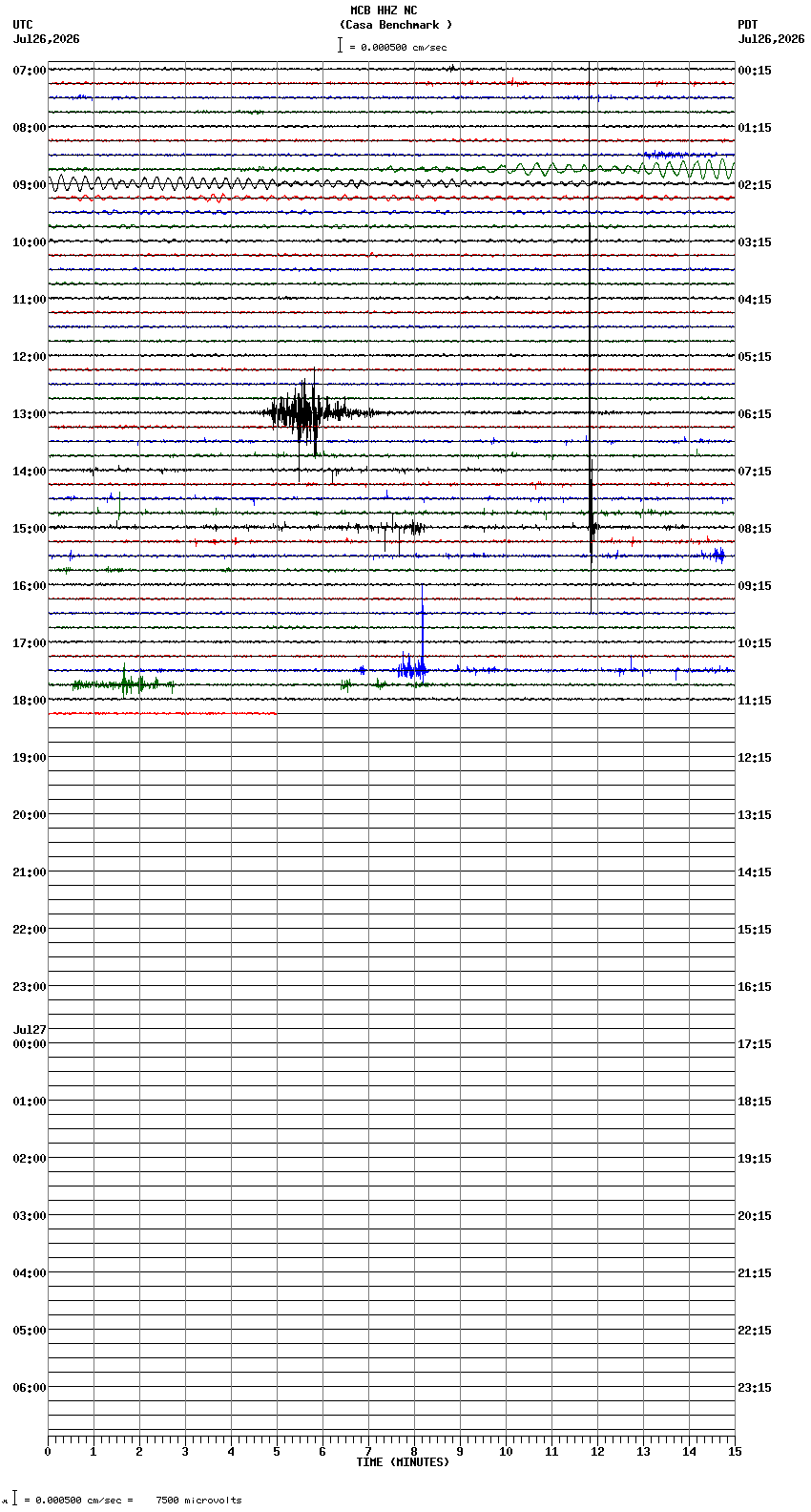The height and width of the screenshot is (1512, 811).
Task: Click the 00:00 UTC row label
Action: pos(30,1044)
